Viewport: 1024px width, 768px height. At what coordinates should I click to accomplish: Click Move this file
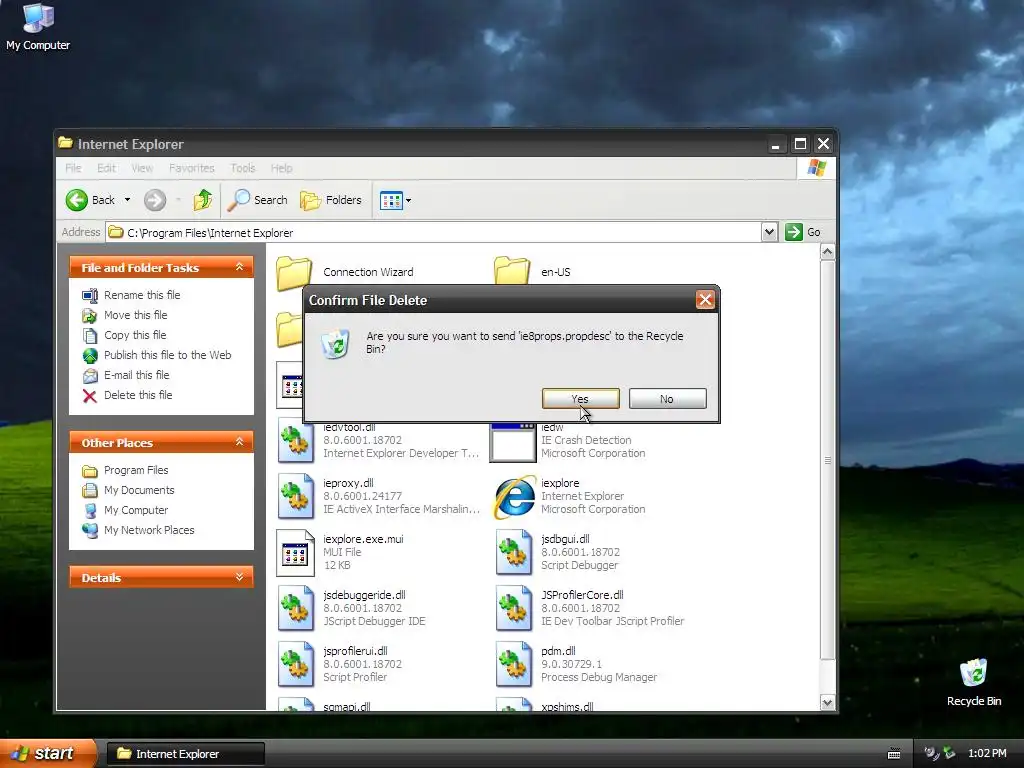point(136,315)
